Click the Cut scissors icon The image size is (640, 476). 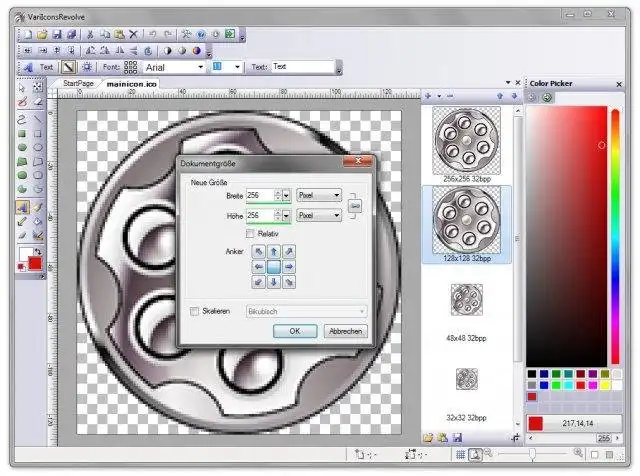[90, 35]
